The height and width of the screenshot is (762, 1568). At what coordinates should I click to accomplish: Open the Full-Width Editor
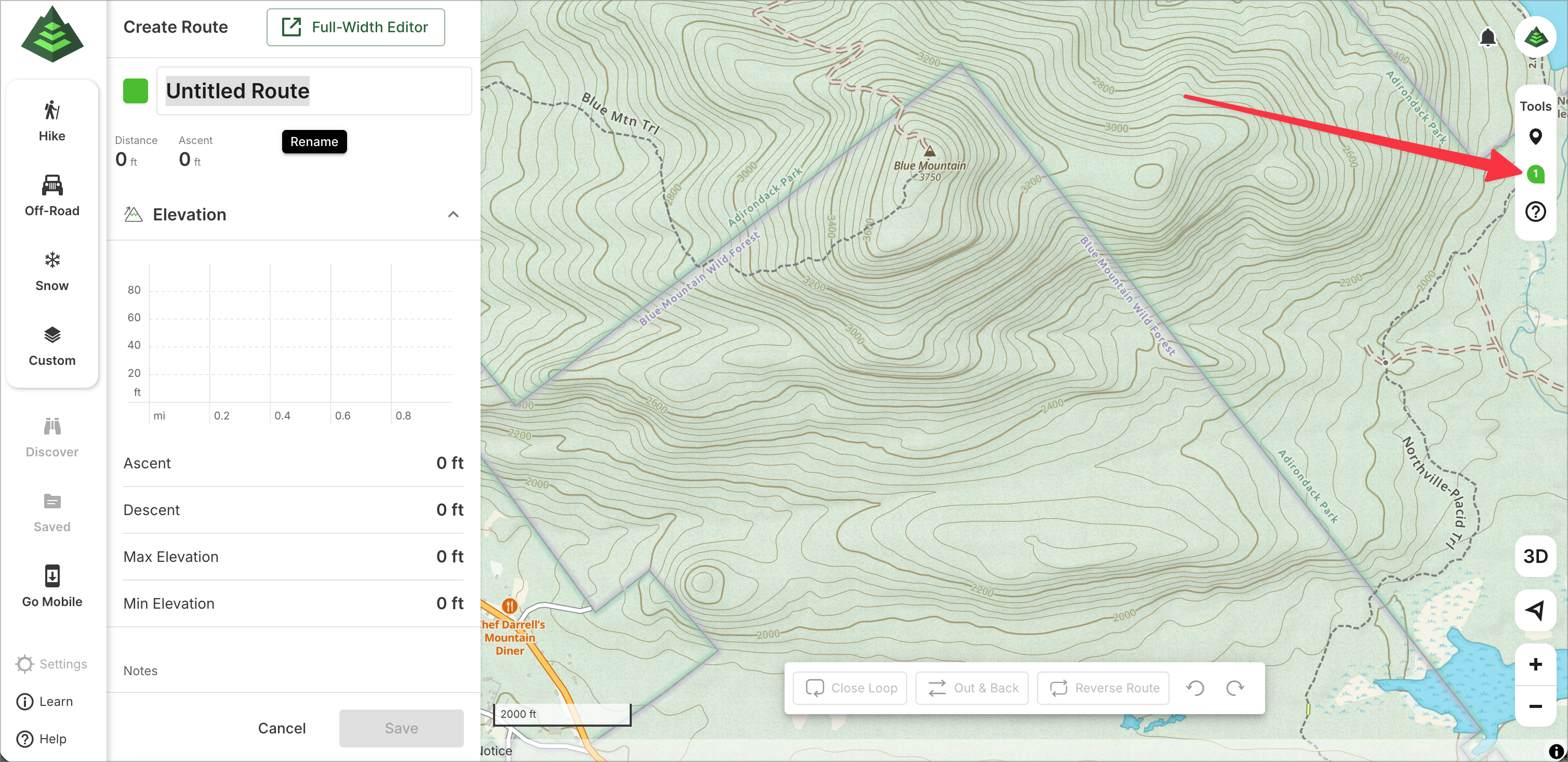click(355, 27)
